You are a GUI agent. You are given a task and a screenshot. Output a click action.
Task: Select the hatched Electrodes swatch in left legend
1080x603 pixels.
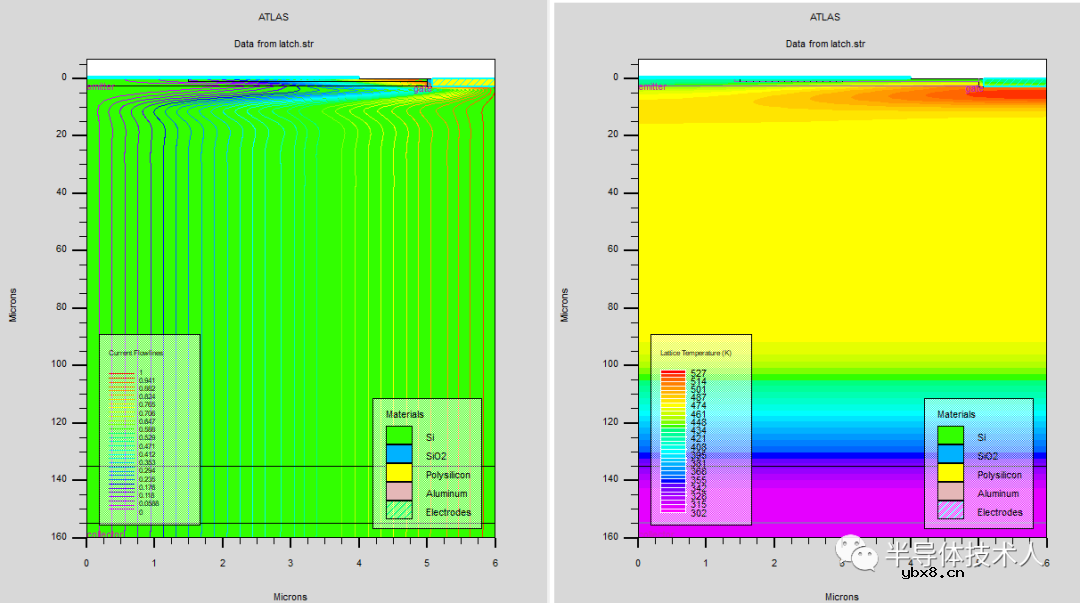click(x=399, y=511)
